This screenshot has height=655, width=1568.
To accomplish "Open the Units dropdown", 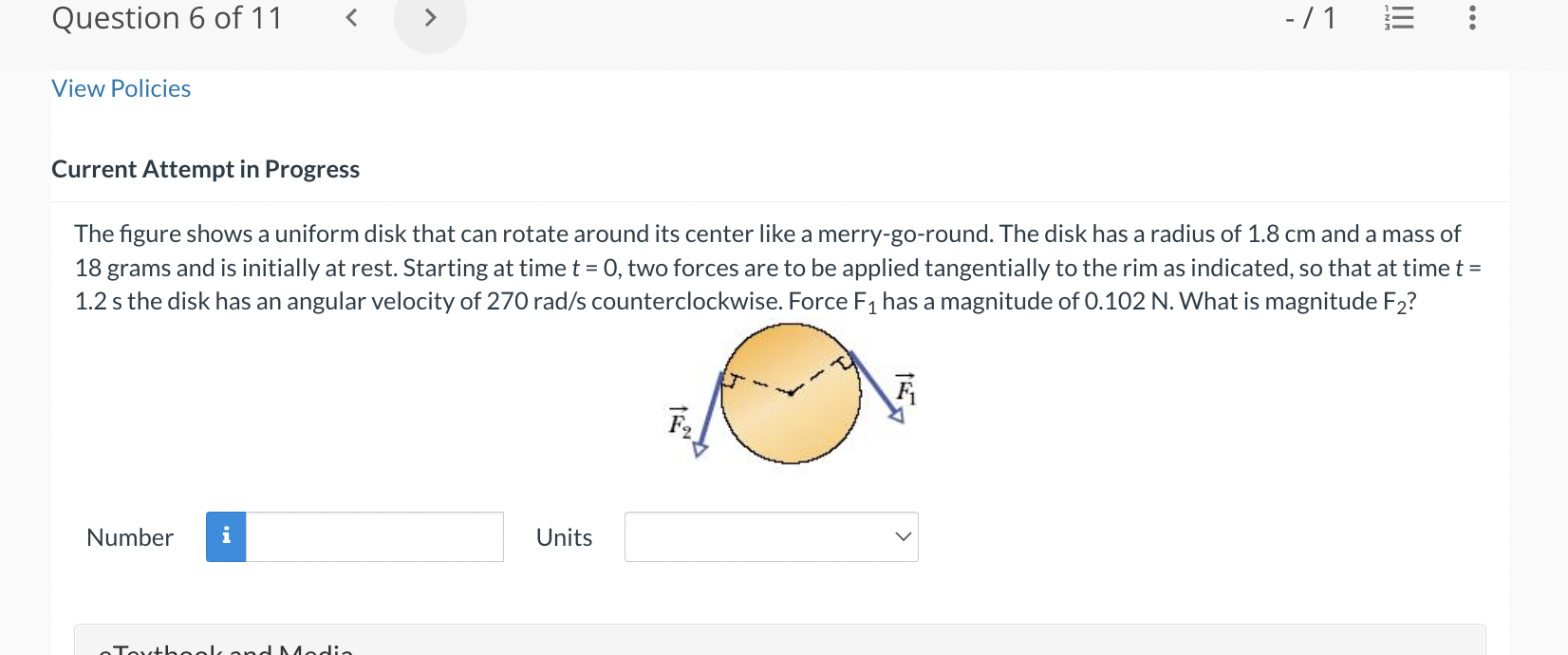I will (x=771, y=536).
